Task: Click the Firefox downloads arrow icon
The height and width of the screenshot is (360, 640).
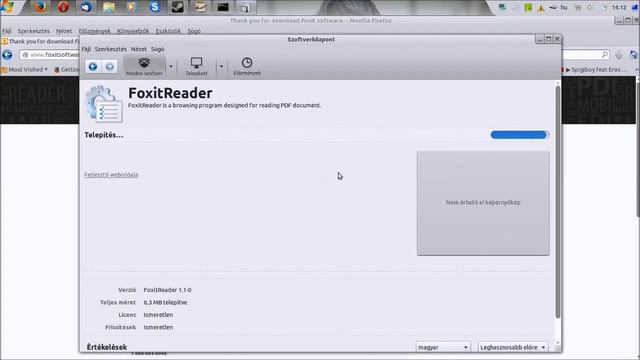Action: point(619,55)
